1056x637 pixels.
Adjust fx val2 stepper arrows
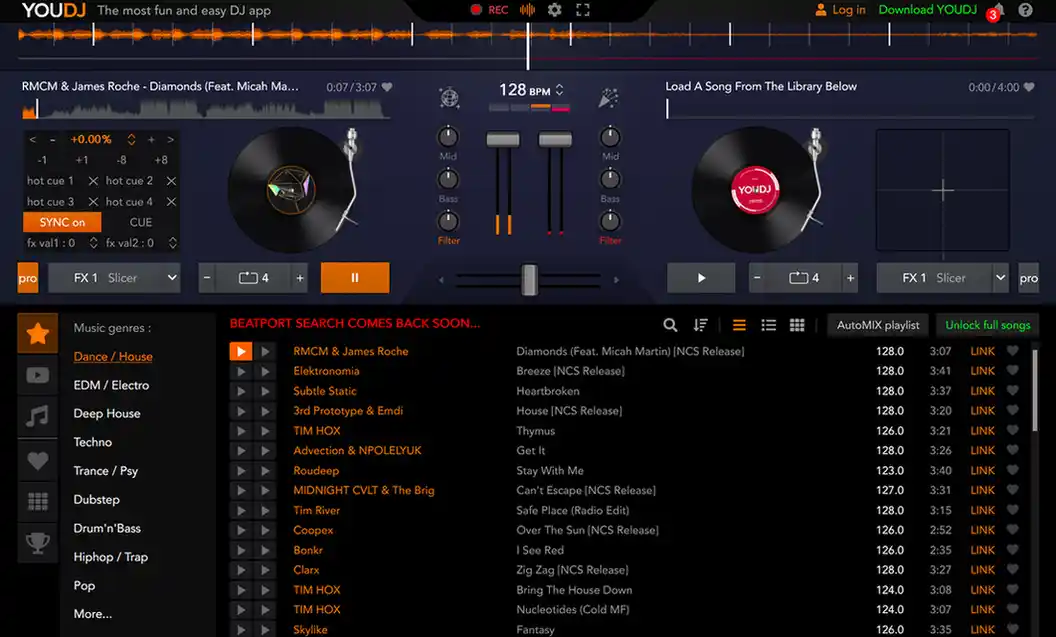172,242
